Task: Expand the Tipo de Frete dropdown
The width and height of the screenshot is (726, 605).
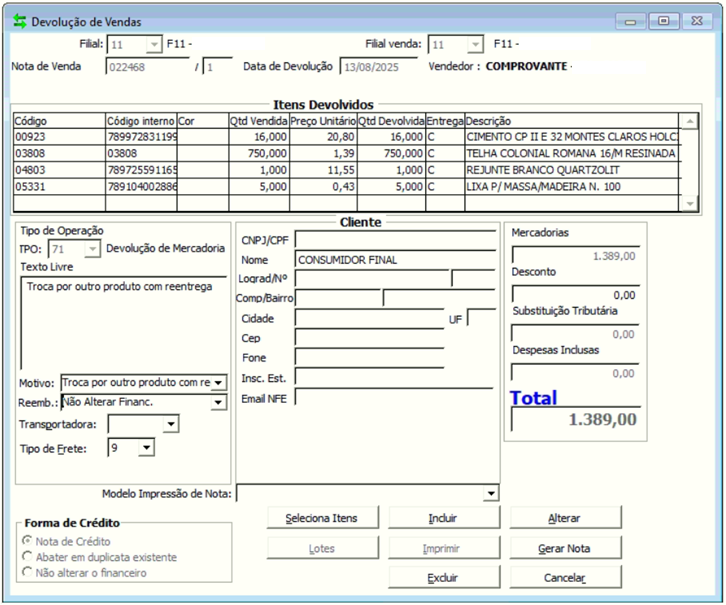Action: pos(146,448)
